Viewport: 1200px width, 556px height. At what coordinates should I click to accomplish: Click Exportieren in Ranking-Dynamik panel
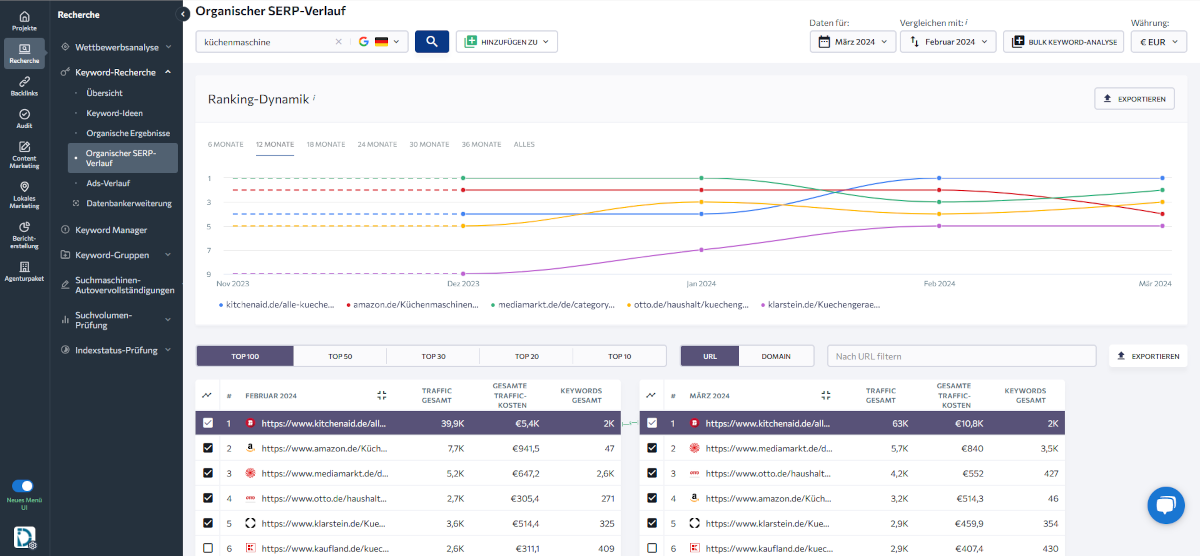1134,99
